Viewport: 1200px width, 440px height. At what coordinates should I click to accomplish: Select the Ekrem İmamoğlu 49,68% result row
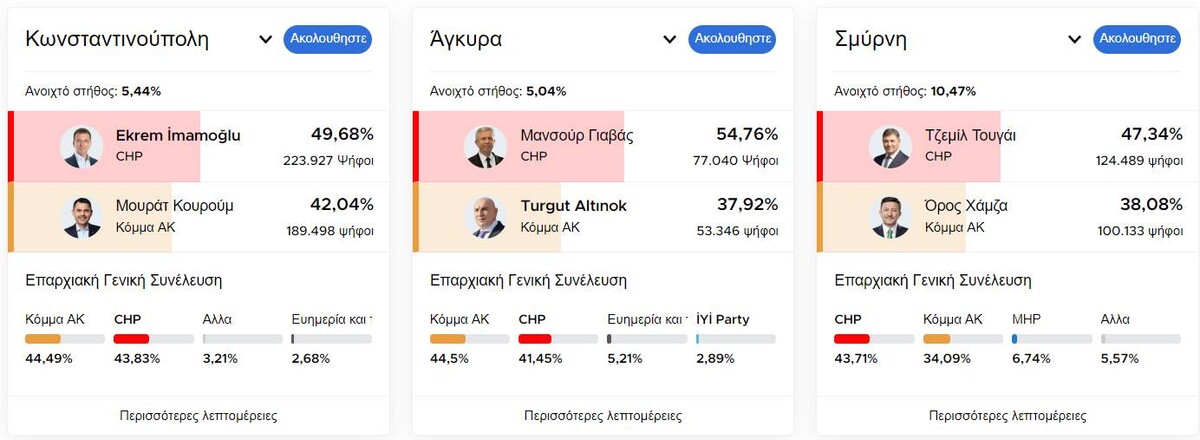198,146
